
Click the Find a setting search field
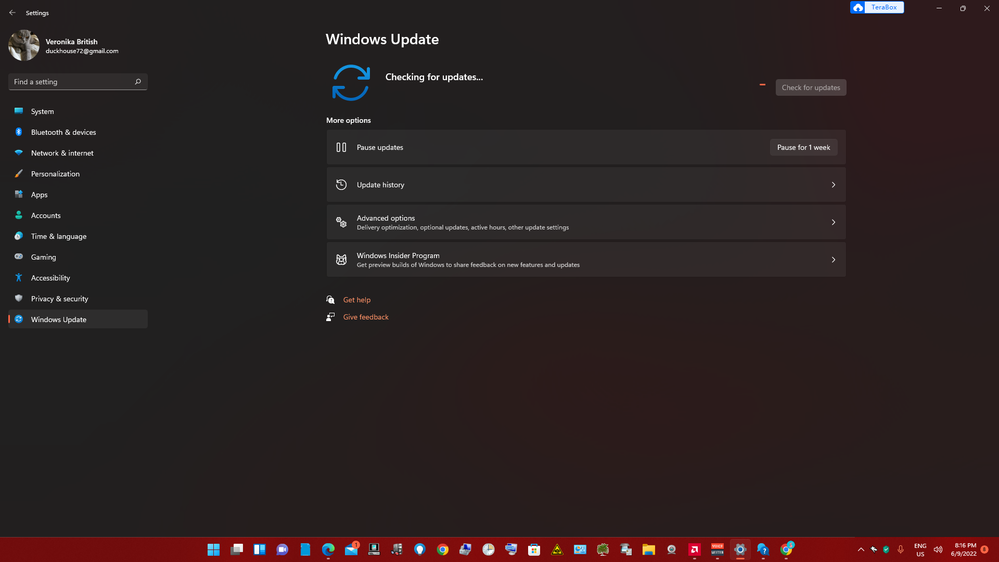click(78, 82)
